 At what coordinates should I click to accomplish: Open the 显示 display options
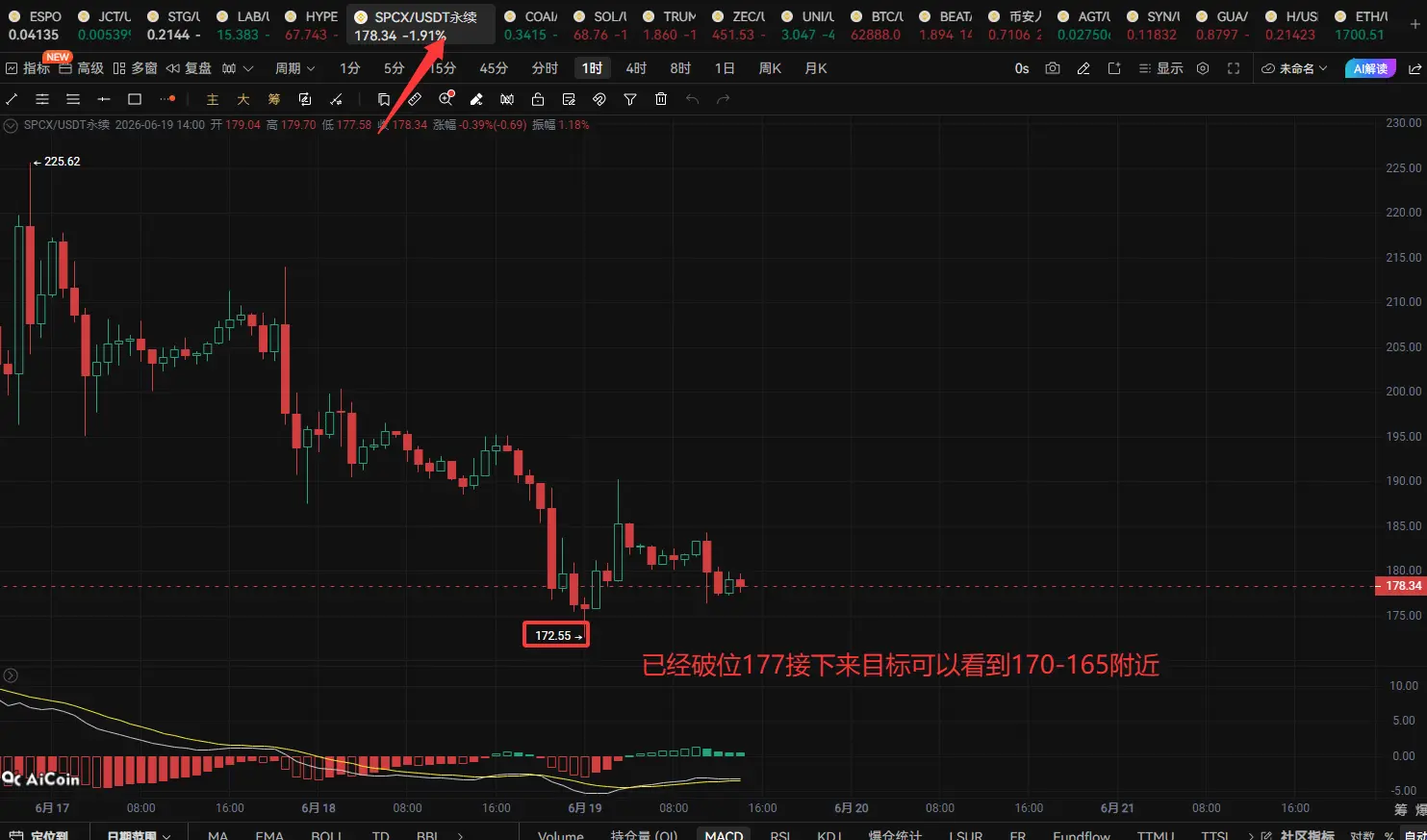1160,68
